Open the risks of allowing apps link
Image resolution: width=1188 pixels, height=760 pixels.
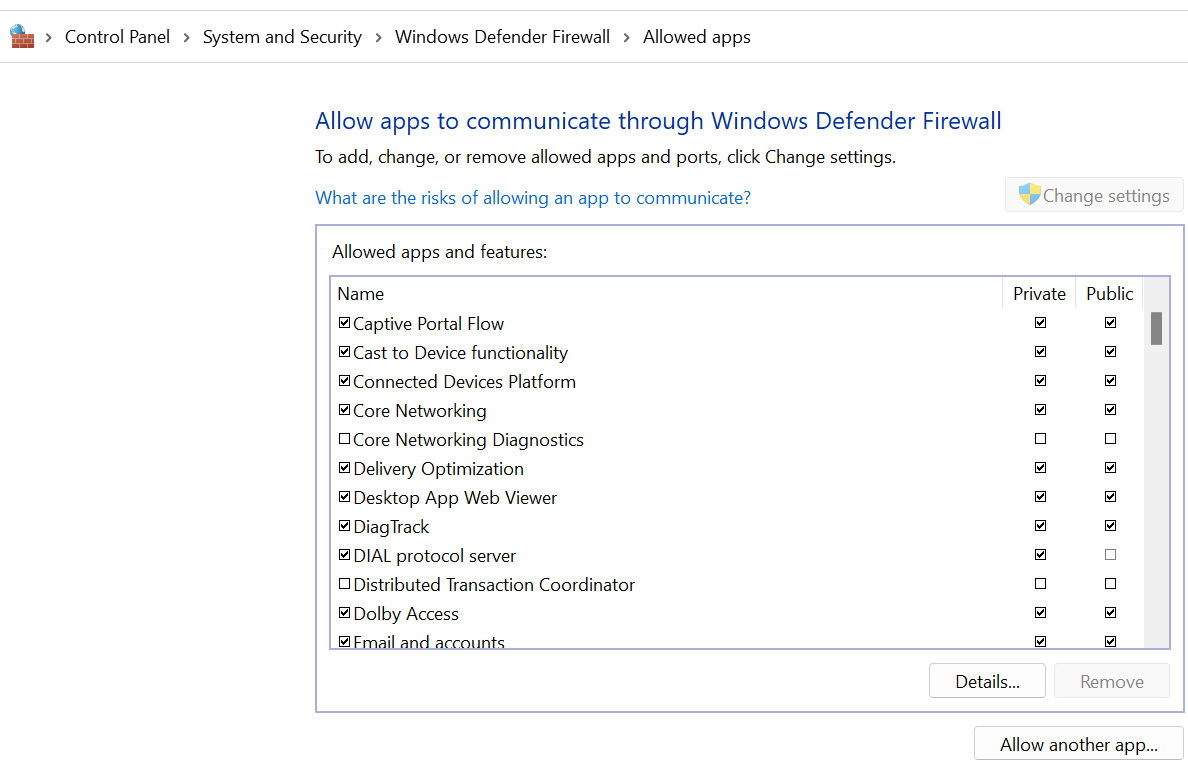click(x=532, y=197)
